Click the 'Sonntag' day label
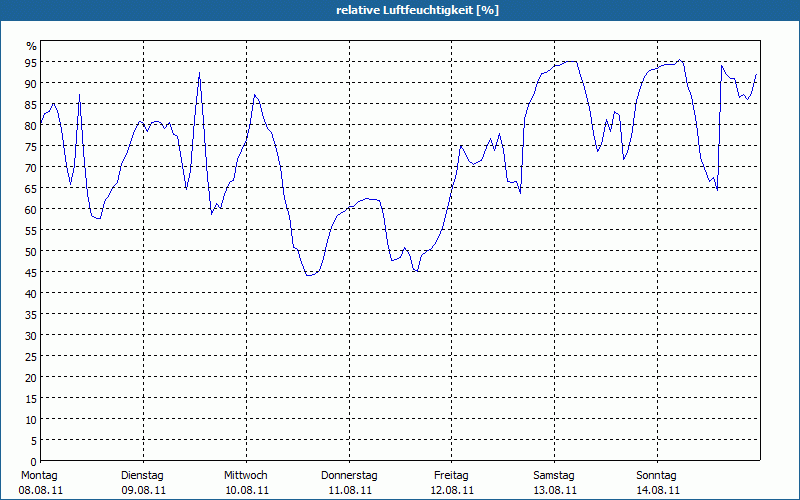The width and height of the screenshot is (800, 500). pos(657,476)
